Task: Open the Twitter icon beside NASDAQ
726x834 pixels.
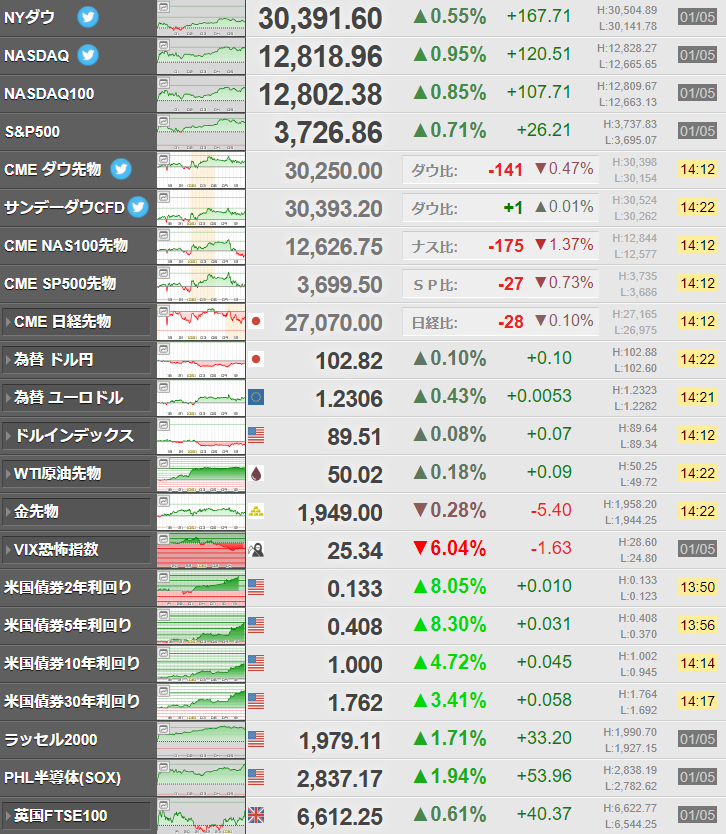Action: coord(88,55)
